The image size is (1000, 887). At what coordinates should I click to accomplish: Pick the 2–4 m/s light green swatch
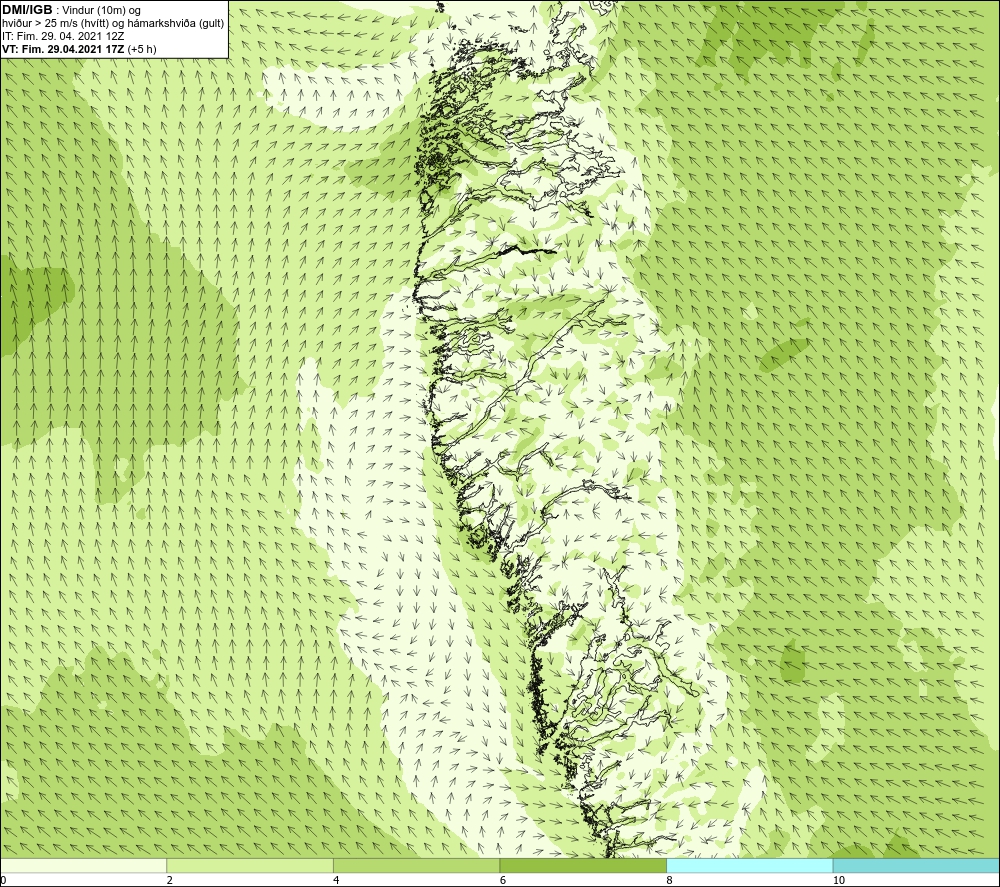[x=250, y=865]
